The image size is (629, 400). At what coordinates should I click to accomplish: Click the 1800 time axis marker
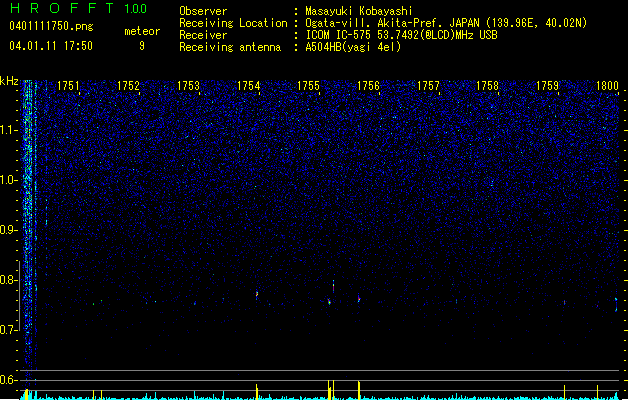[x=607, y=86]
